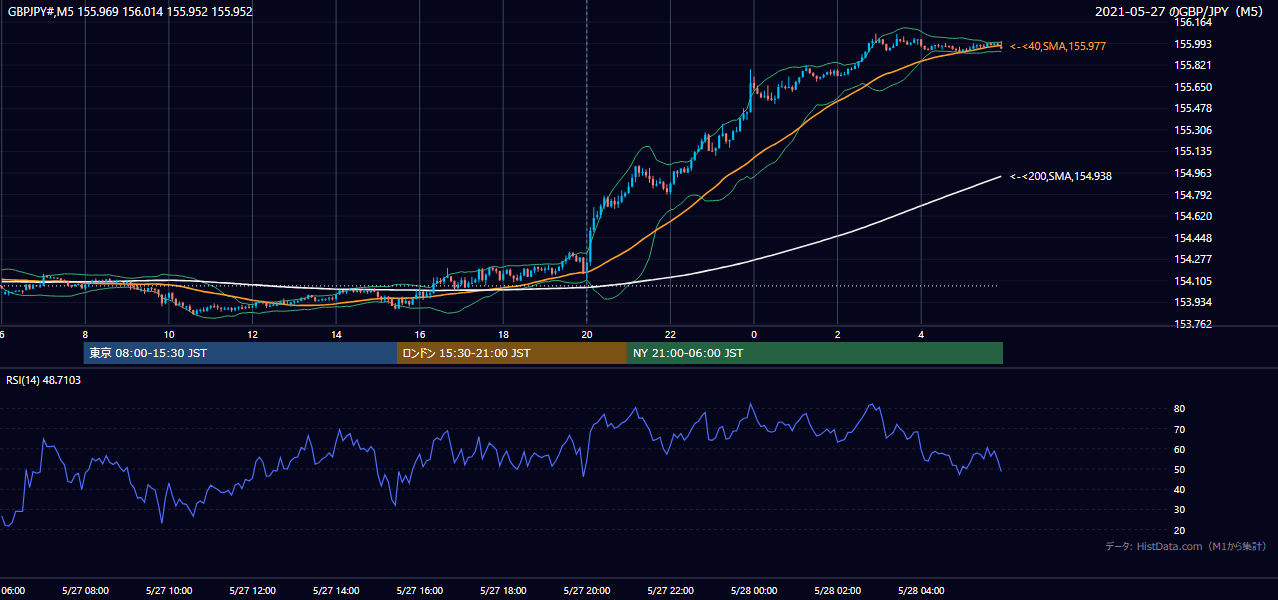
Task: Click the NY 21:00-06:00 JST session bar
Action: click(815, 353)
